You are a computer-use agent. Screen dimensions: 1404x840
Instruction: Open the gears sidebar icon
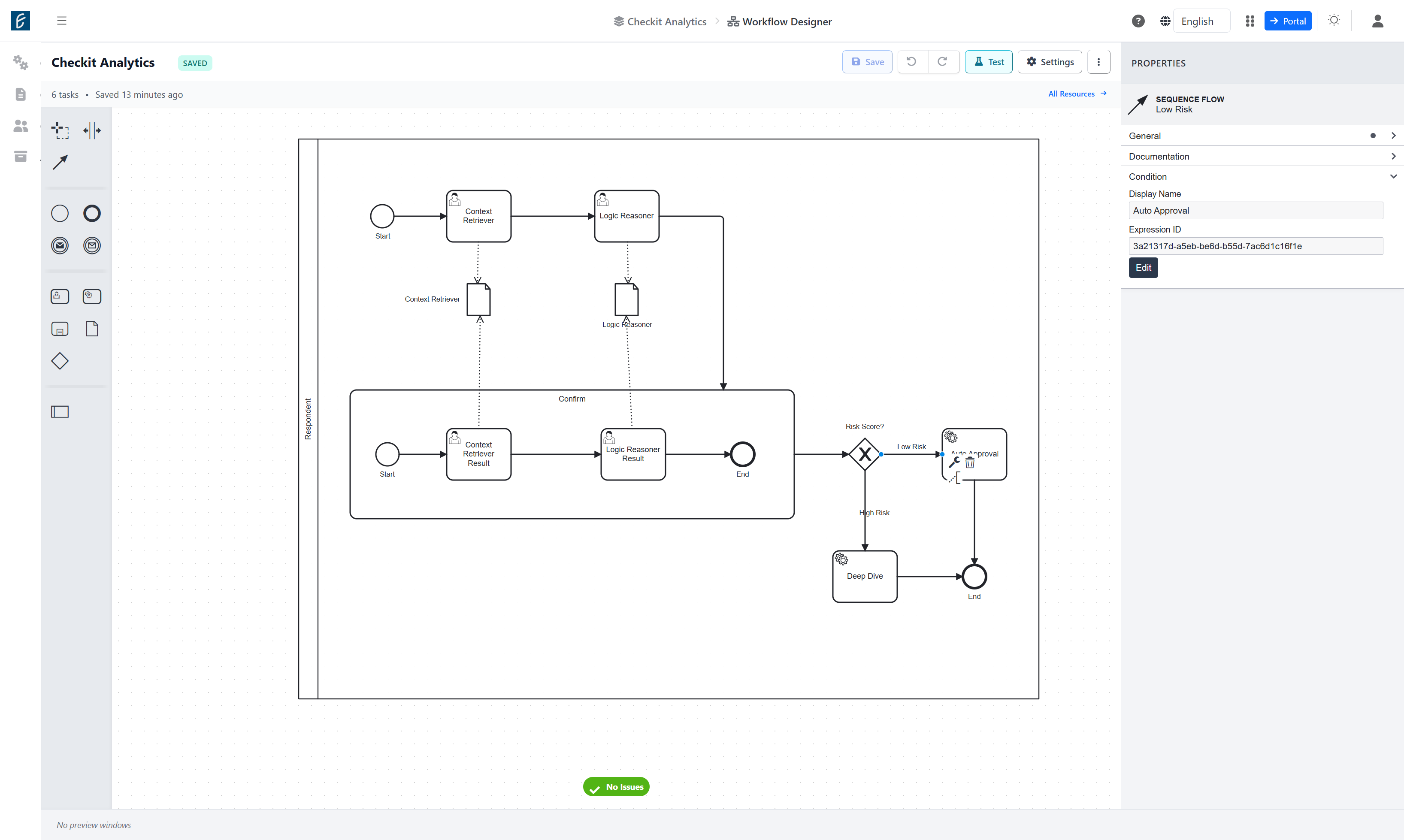pos(20,62)
